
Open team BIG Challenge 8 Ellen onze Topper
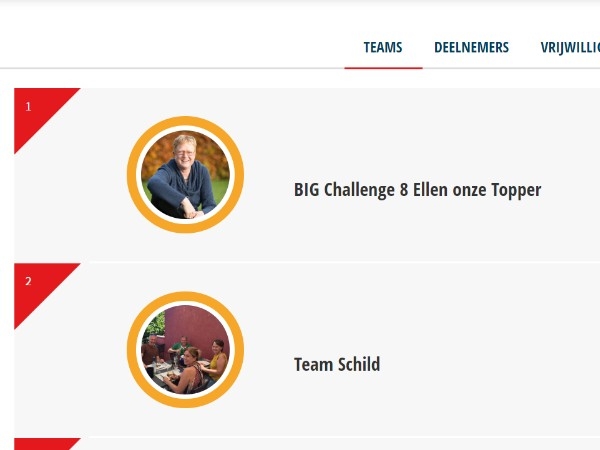(417, 190)
